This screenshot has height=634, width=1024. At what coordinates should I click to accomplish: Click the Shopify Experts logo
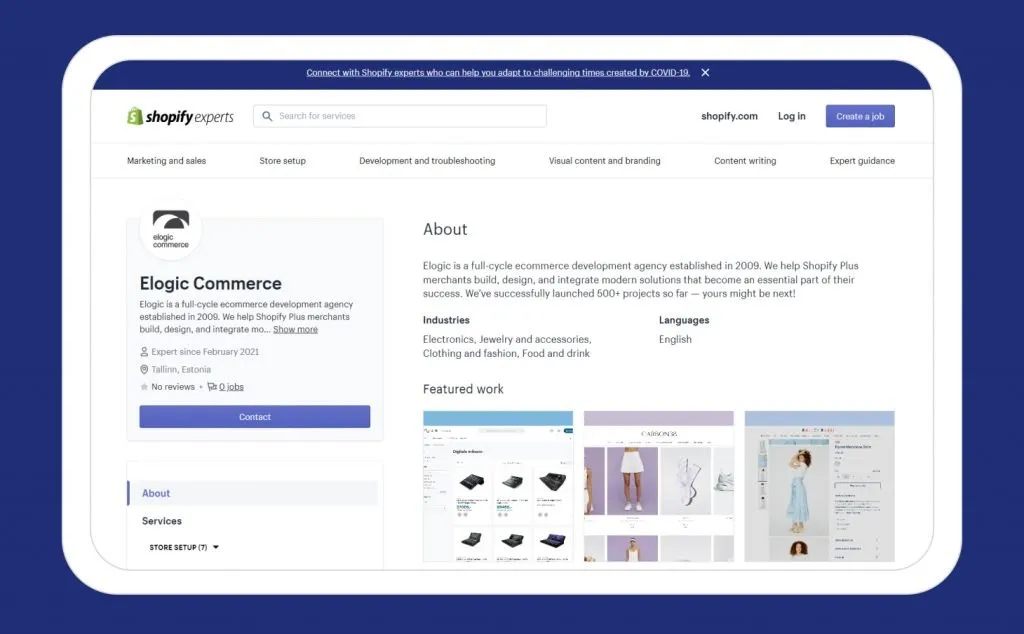point(179,116)
